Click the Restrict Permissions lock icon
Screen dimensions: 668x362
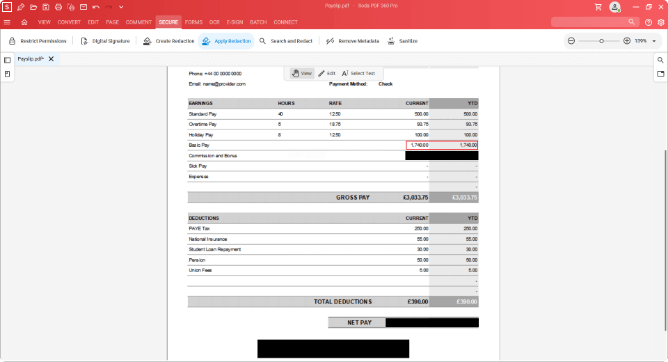12,41
